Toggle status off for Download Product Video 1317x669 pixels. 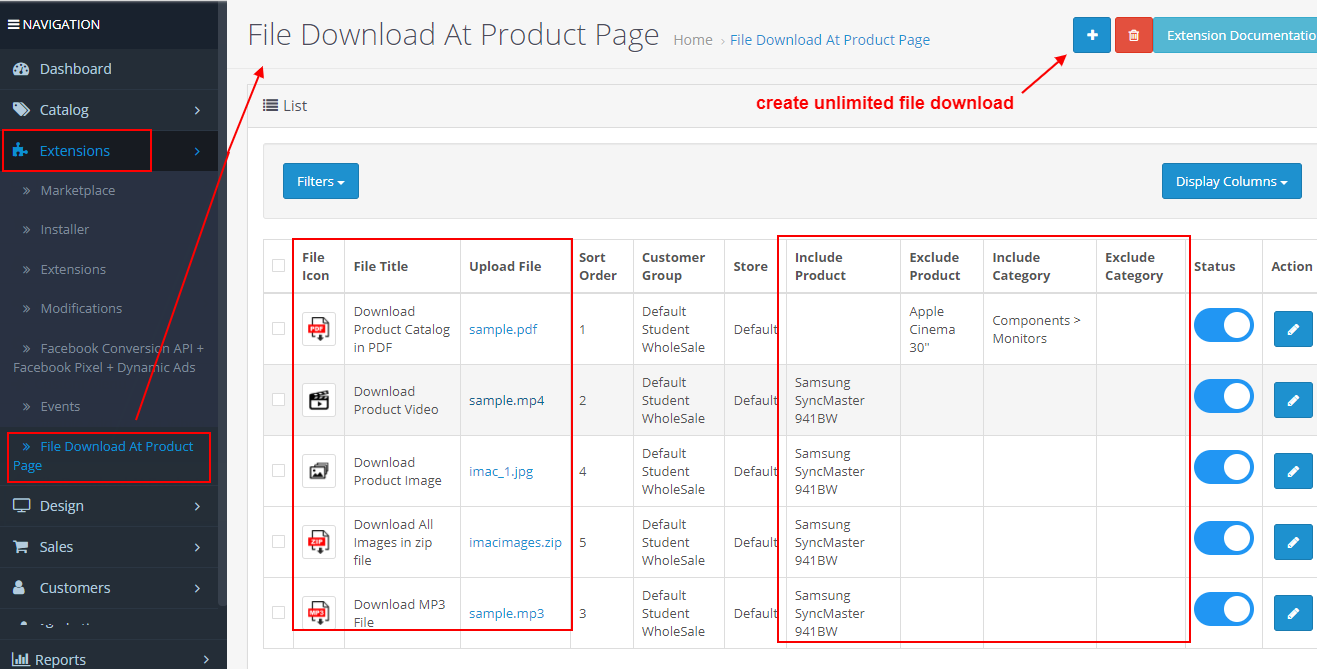[1223, 396]
